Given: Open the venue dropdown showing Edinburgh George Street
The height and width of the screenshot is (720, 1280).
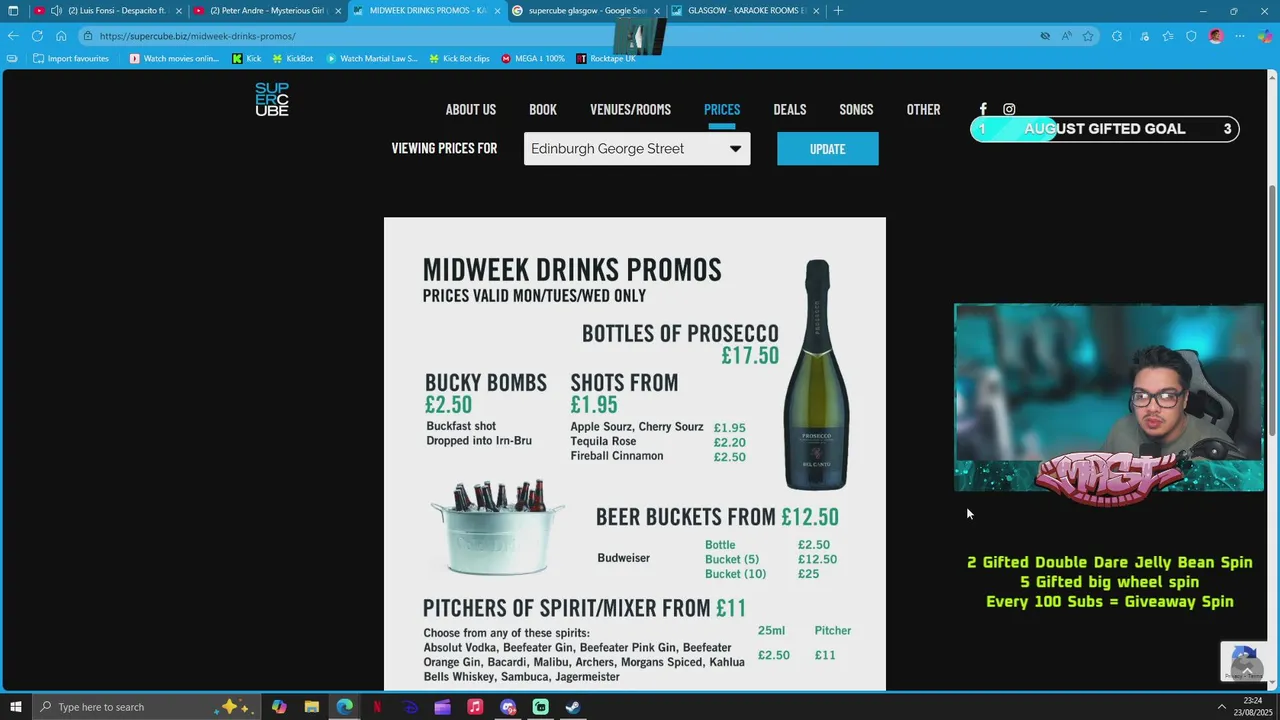Looking at the screenshot, I should point(637,149).
